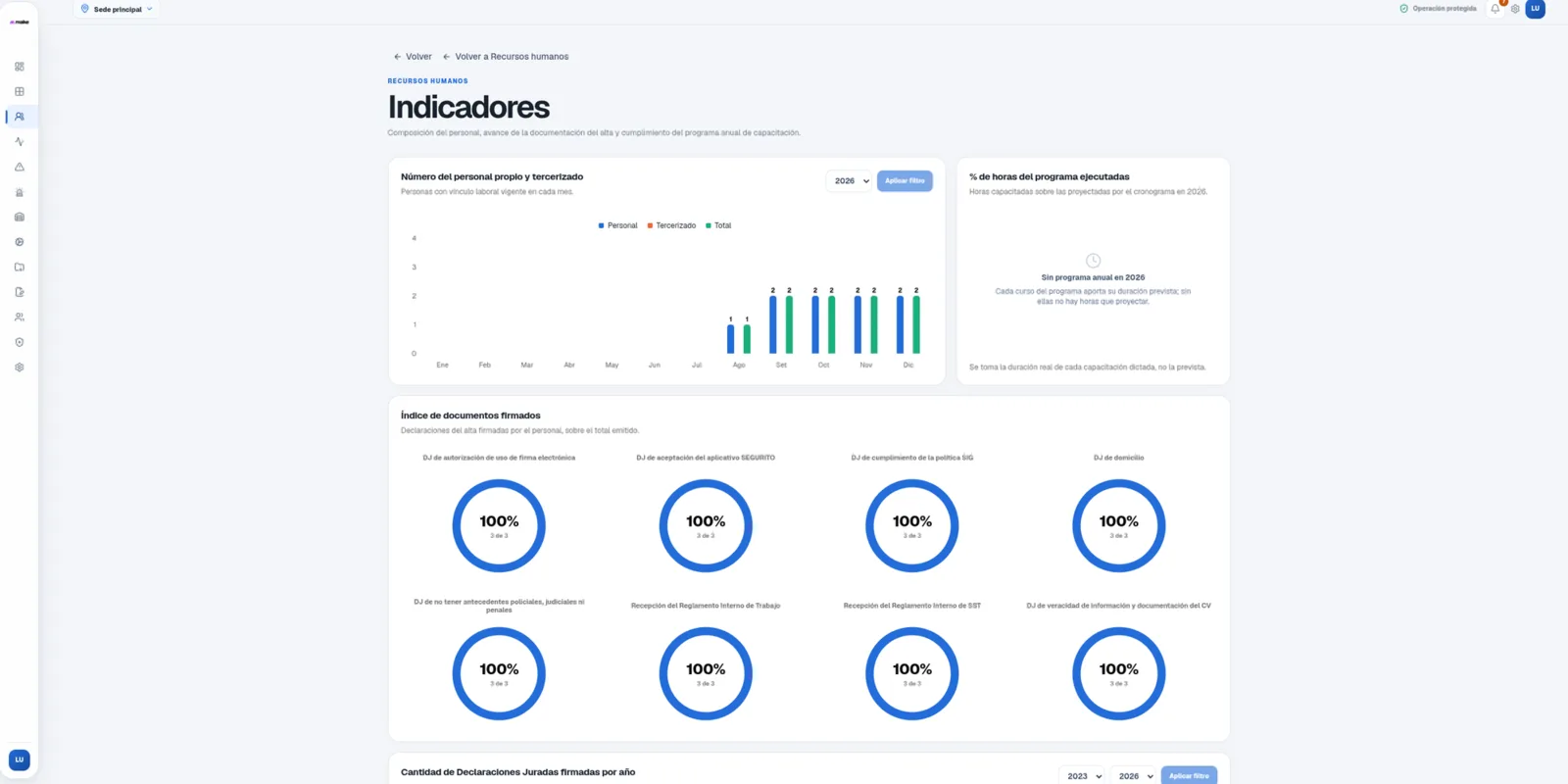Open the activity pulse icon in the sidebar
The height and width of the screenshot is (784, 1568).
click(20, 142)
